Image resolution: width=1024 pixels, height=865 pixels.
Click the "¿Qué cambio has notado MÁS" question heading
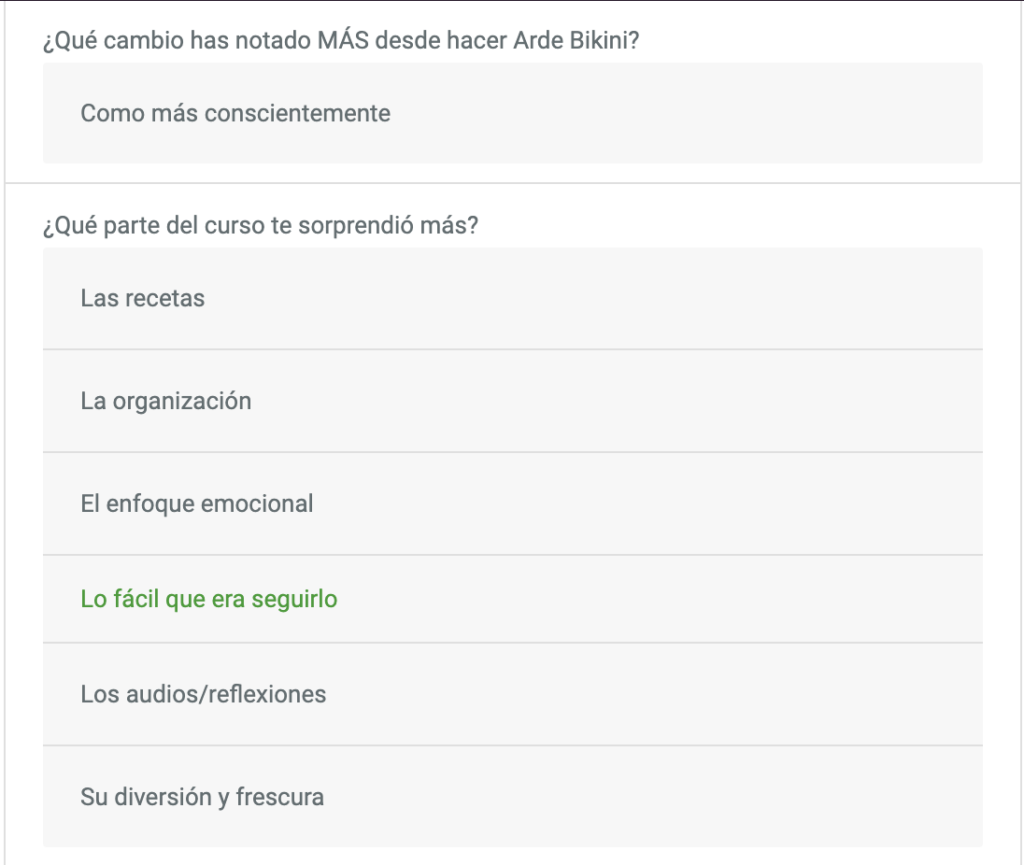(x=341, y=40)
